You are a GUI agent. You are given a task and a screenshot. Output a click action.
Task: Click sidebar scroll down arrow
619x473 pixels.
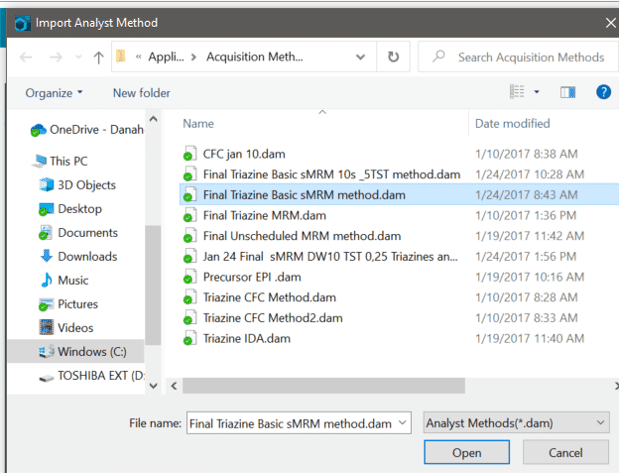pos(154,386)
